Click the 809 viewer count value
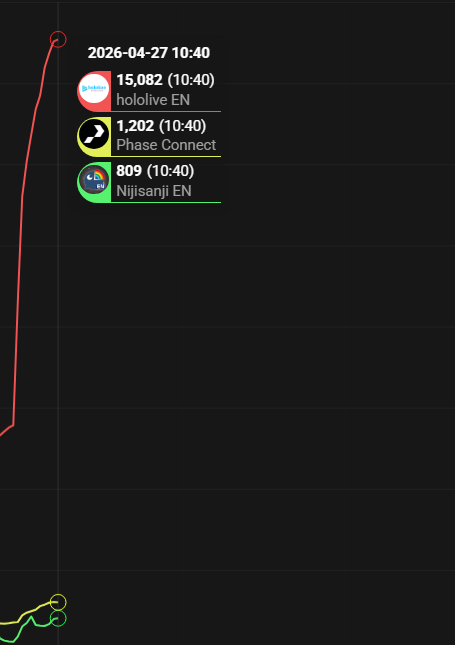Image resolution: width=455 pixels, height=645 pixels. [129, 171]
